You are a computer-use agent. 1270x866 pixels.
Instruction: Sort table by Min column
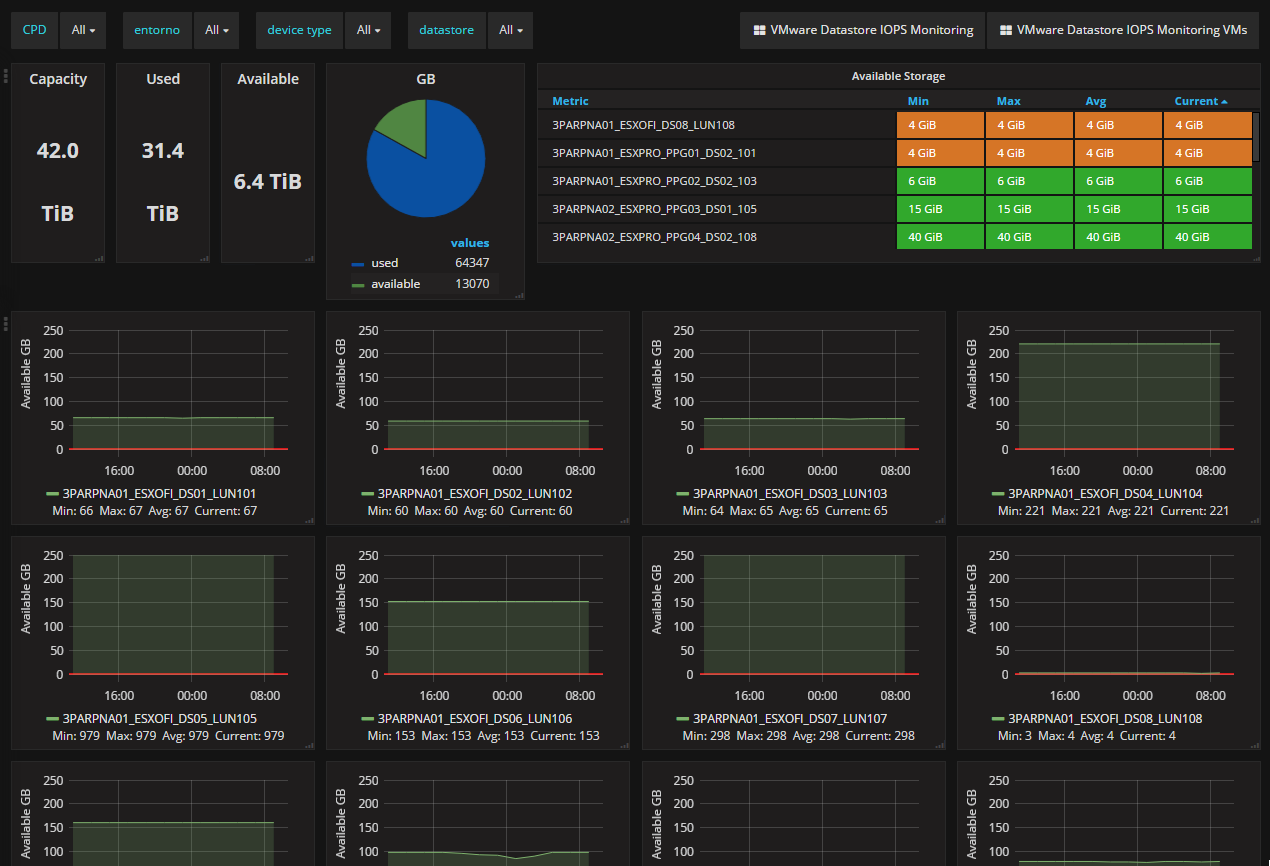(x=918, y=101)
